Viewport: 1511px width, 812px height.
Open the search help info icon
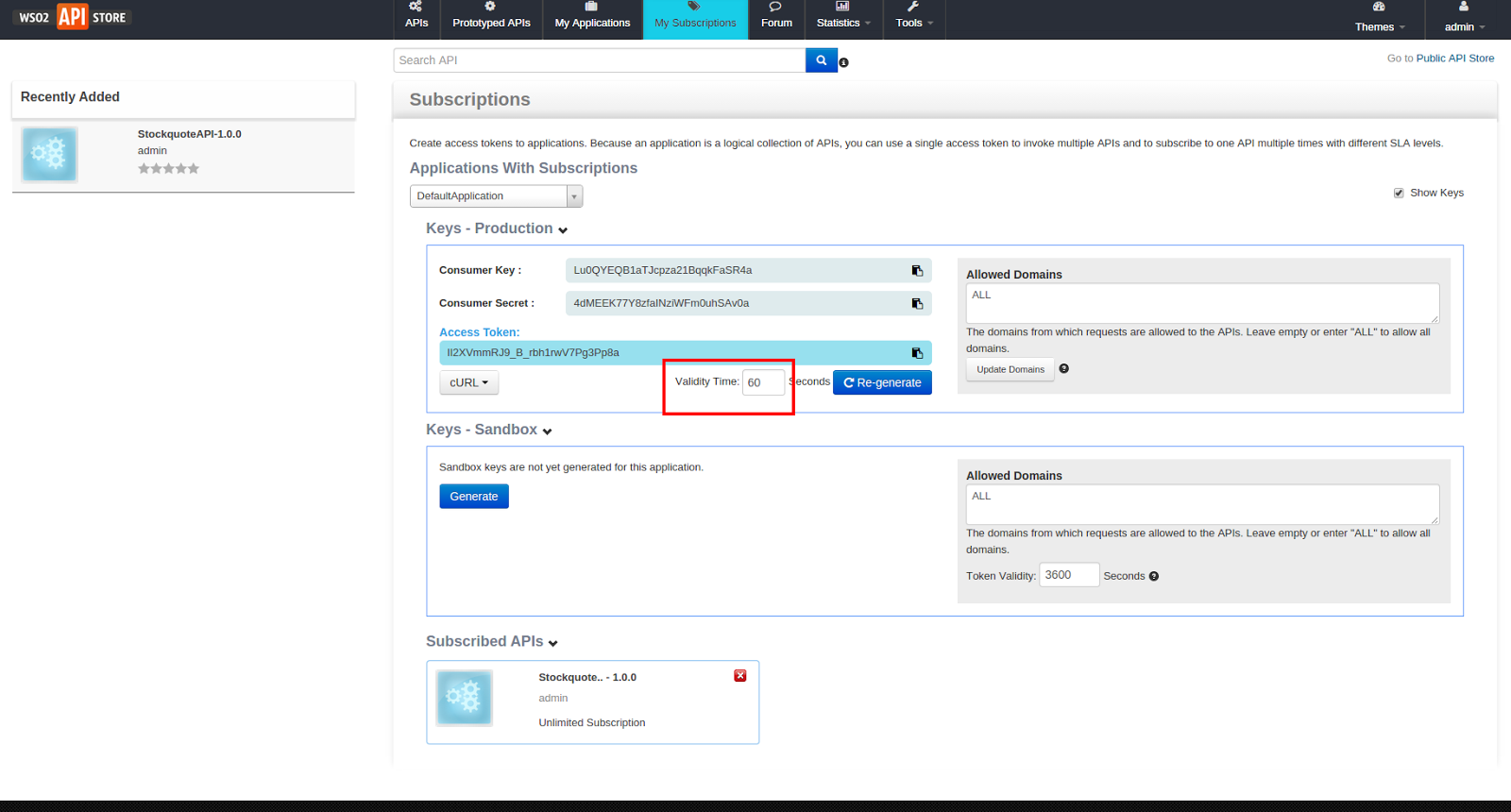pos(844,62)
